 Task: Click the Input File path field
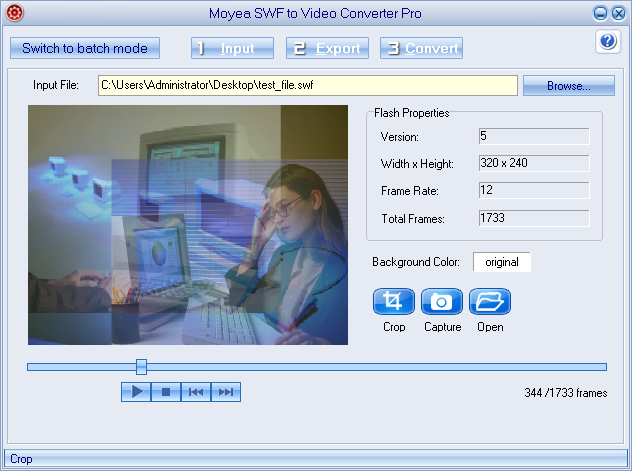click(307, 86)
